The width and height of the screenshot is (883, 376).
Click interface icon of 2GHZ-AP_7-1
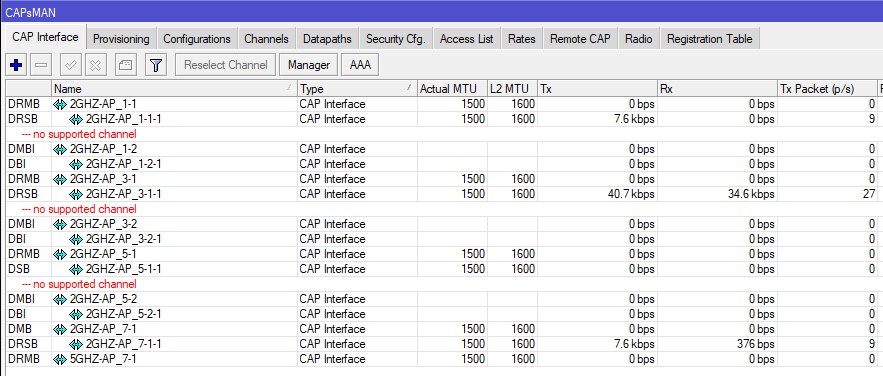(60, 329)
